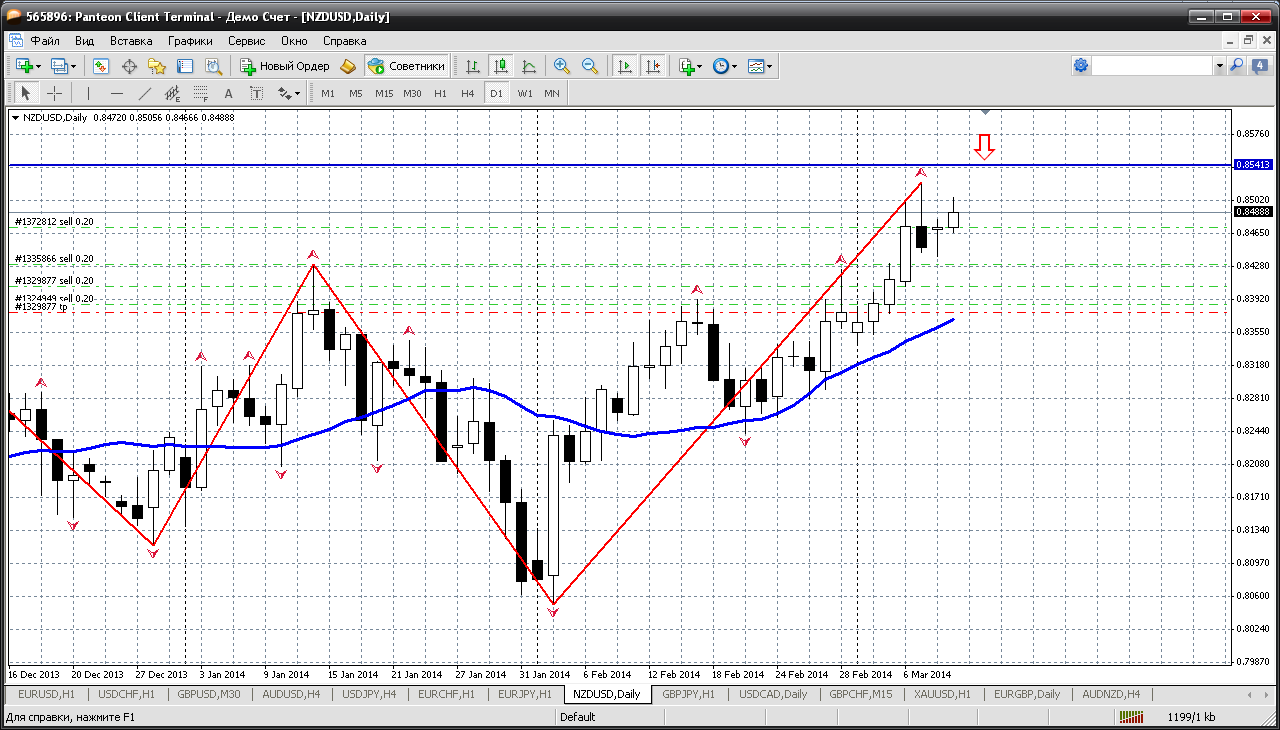
Task: Open the Сервис menu
Action: tap(246, 41)
